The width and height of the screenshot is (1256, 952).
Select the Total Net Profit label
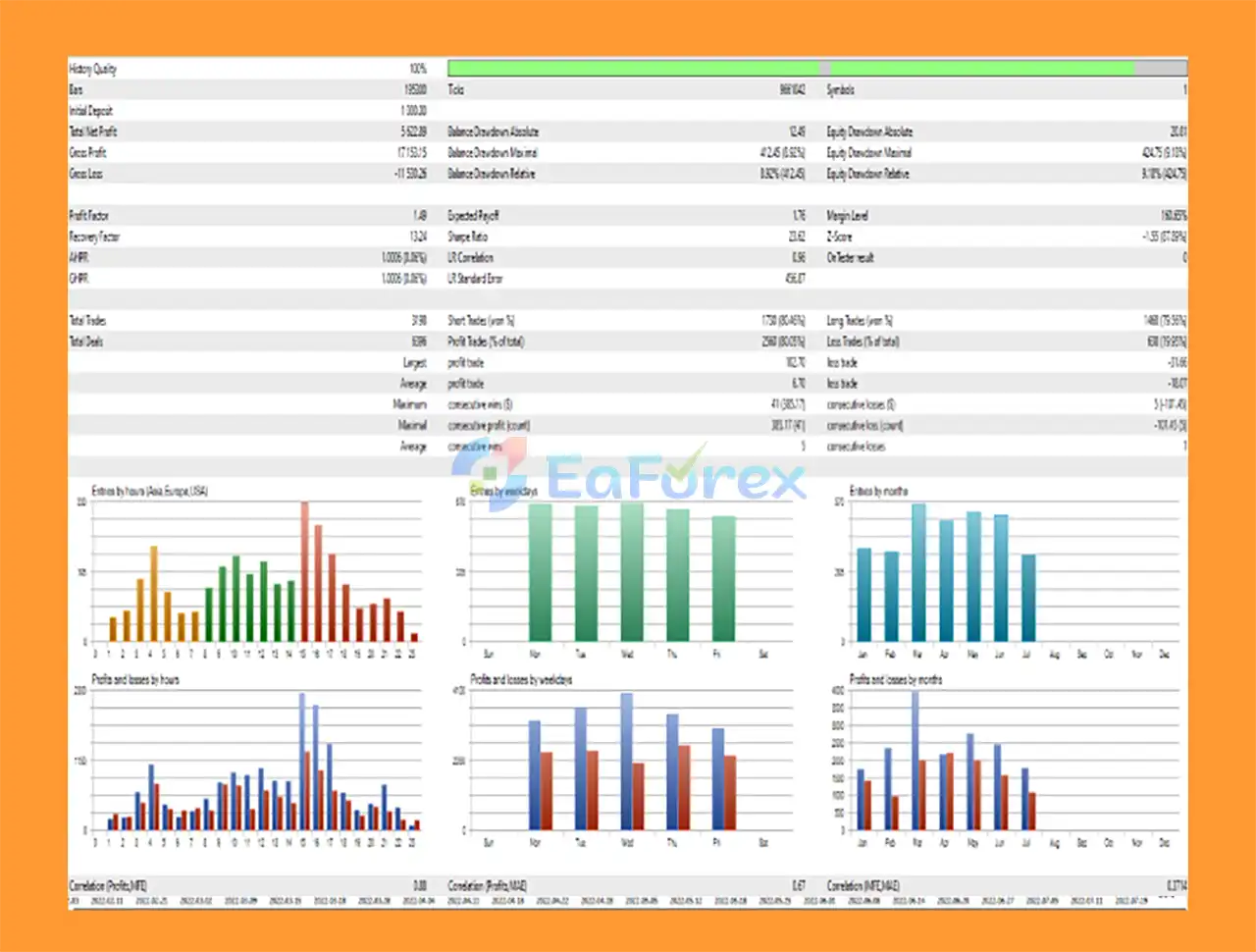point(93,132)
